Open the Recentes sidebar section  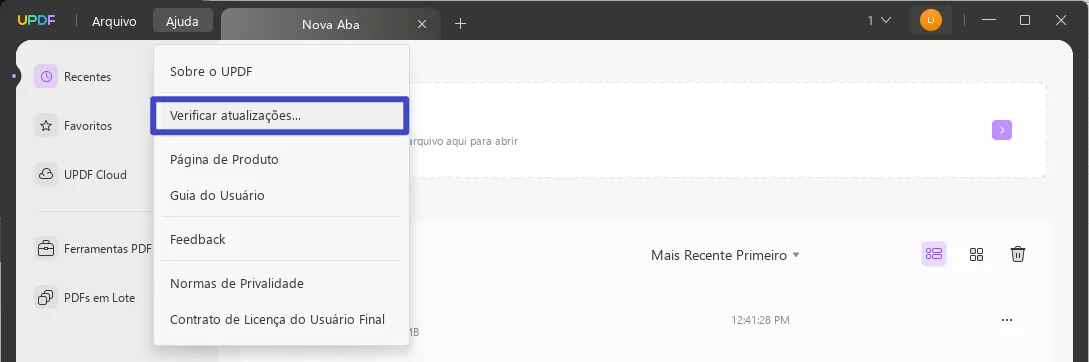tap(88, 76)
